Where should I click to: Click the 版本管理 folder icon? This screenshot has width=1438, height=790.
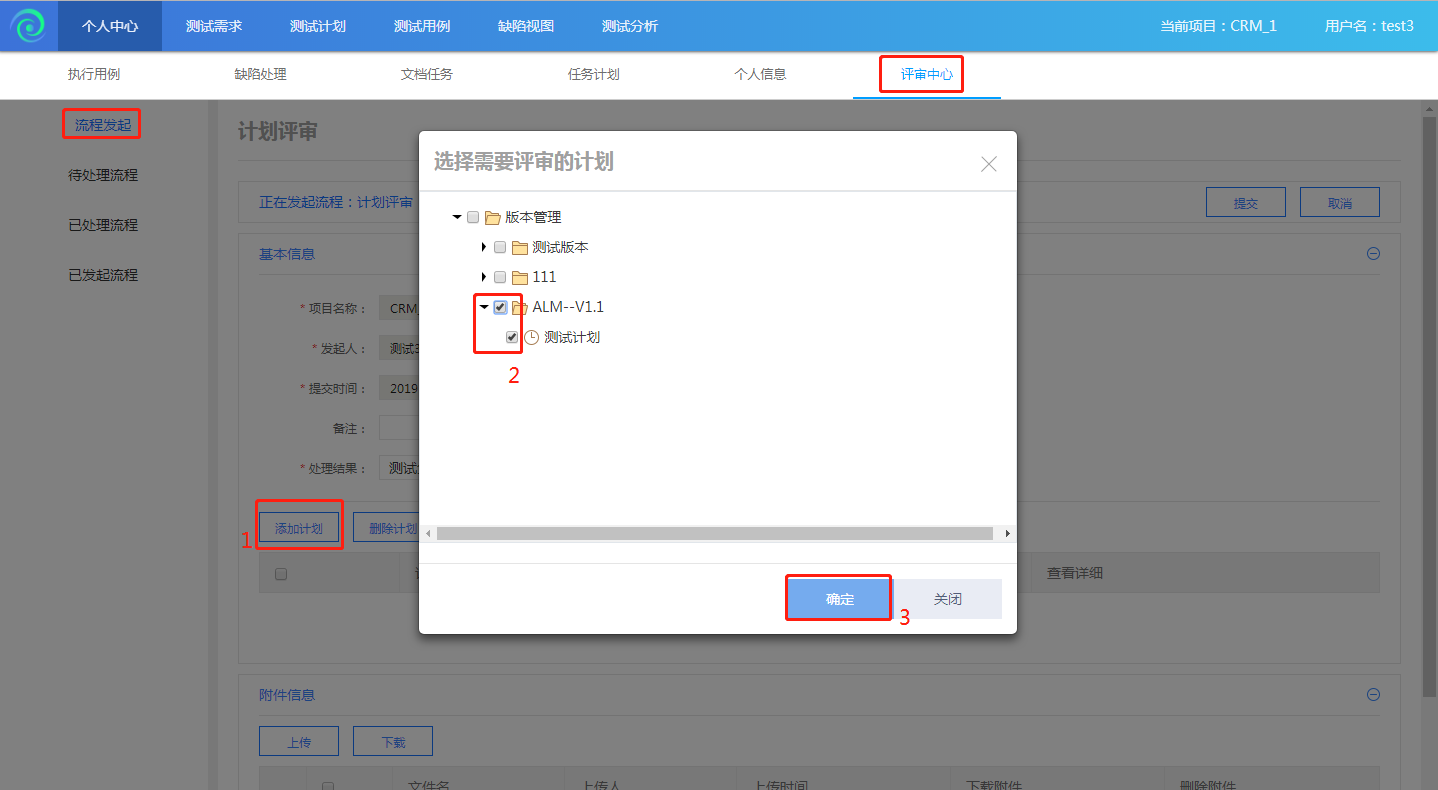coord(492,218)
